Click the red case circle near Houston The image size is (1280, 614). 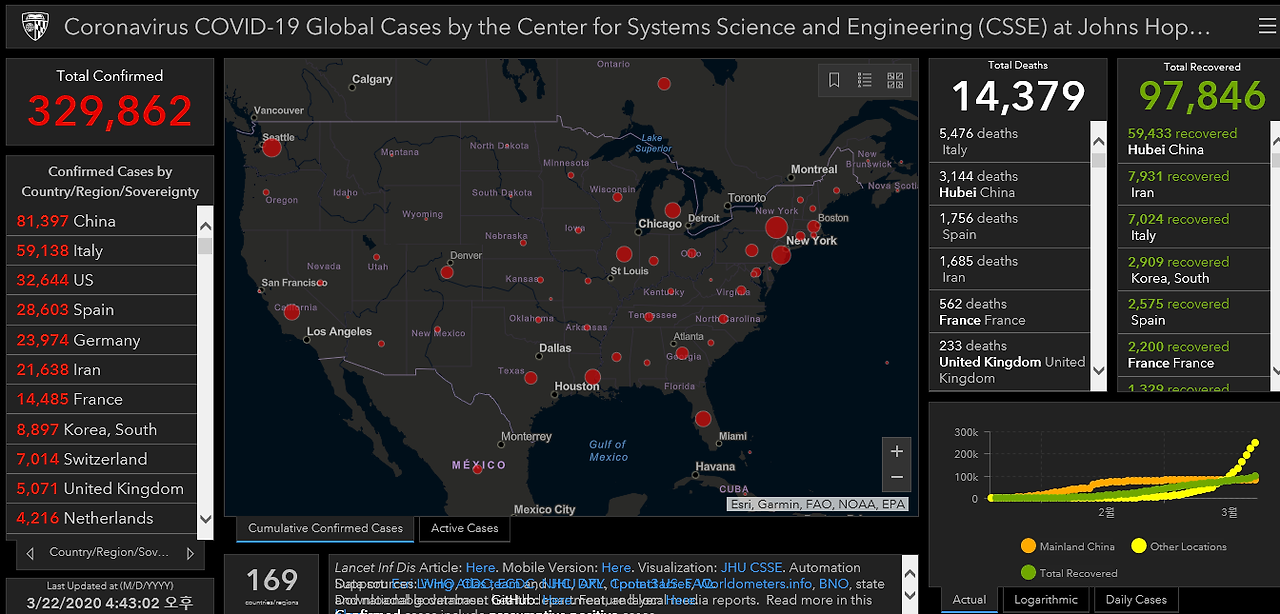592,377
